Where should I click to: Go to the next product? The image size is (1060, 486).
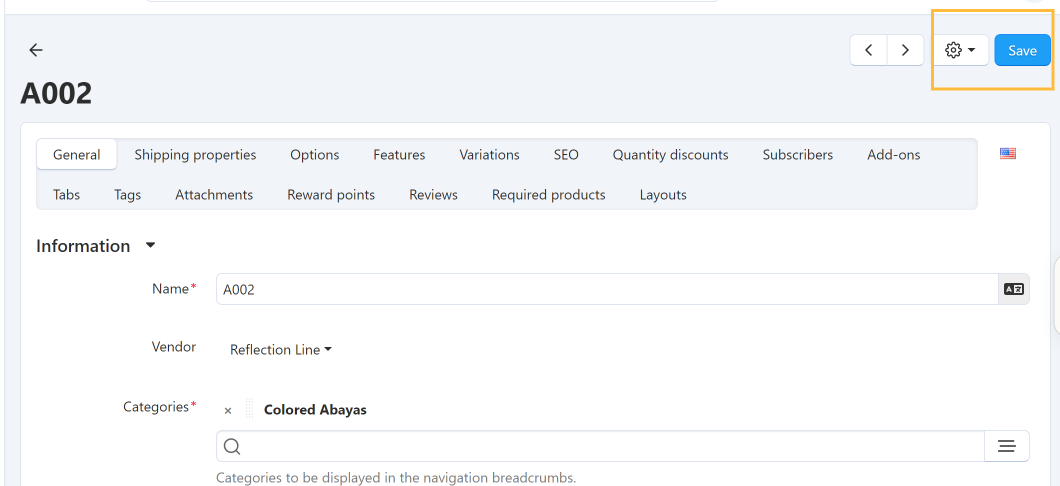coord(905,50)
